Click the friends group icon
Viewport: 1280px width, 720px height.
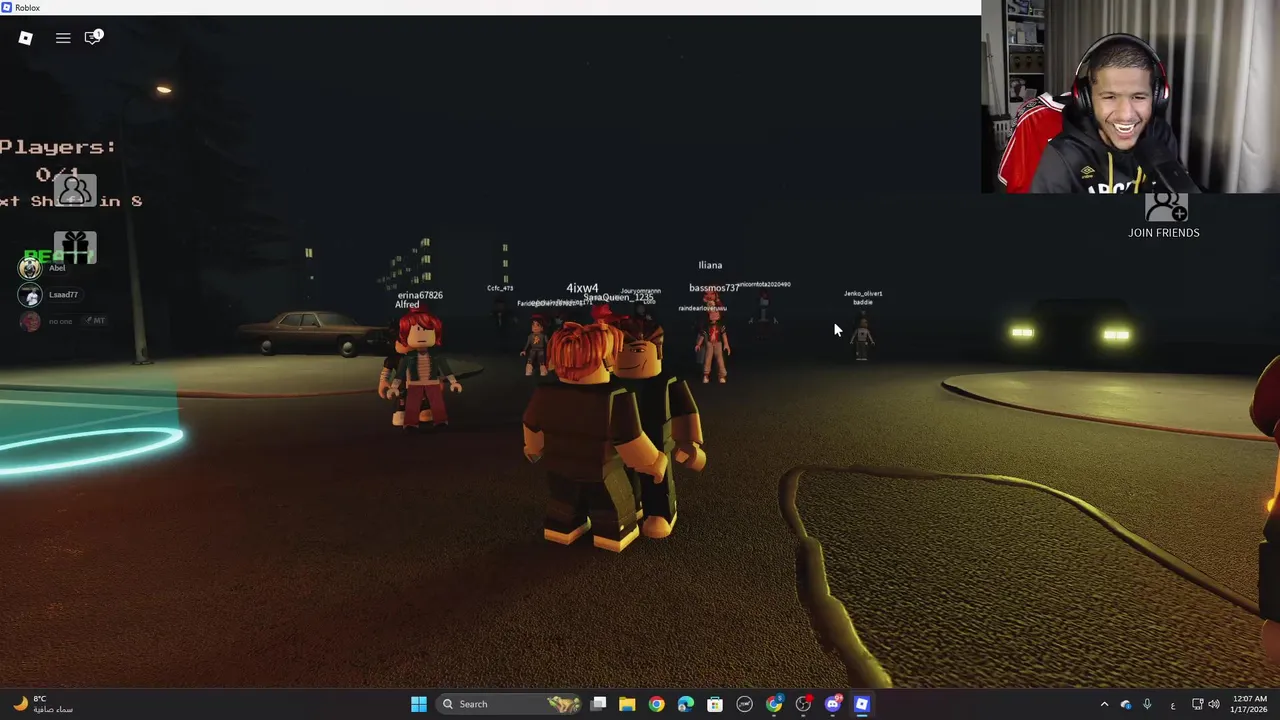point(75,189)
